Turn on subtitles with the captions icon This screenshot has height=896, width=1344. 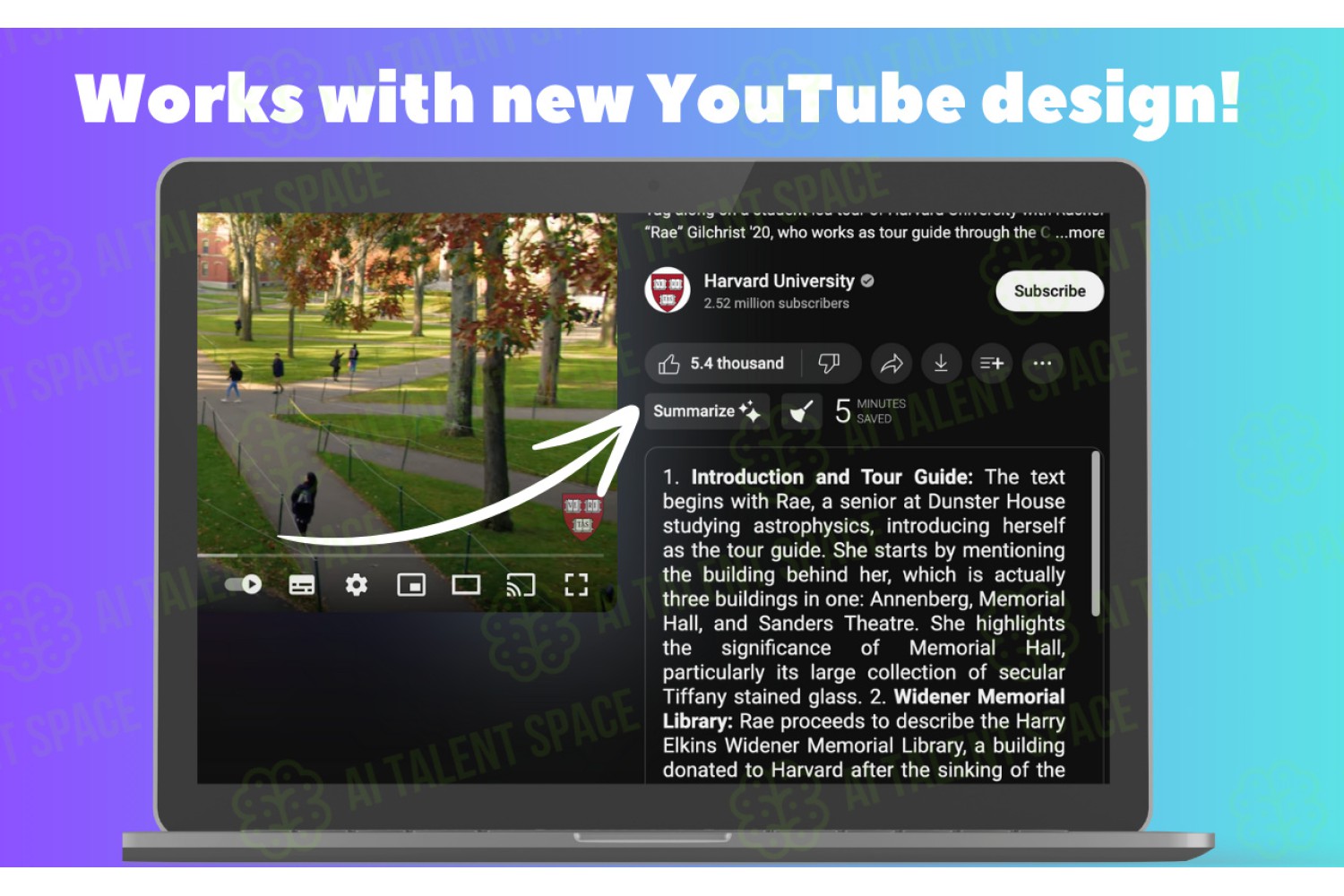[x=302, y=586]
